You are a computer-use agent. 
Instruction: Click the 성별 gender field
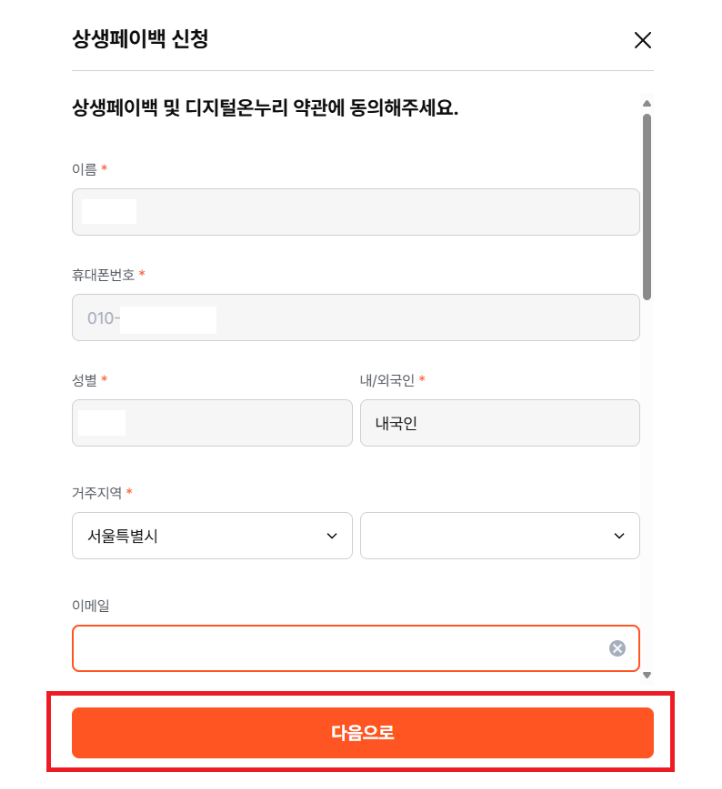[212, 423]
